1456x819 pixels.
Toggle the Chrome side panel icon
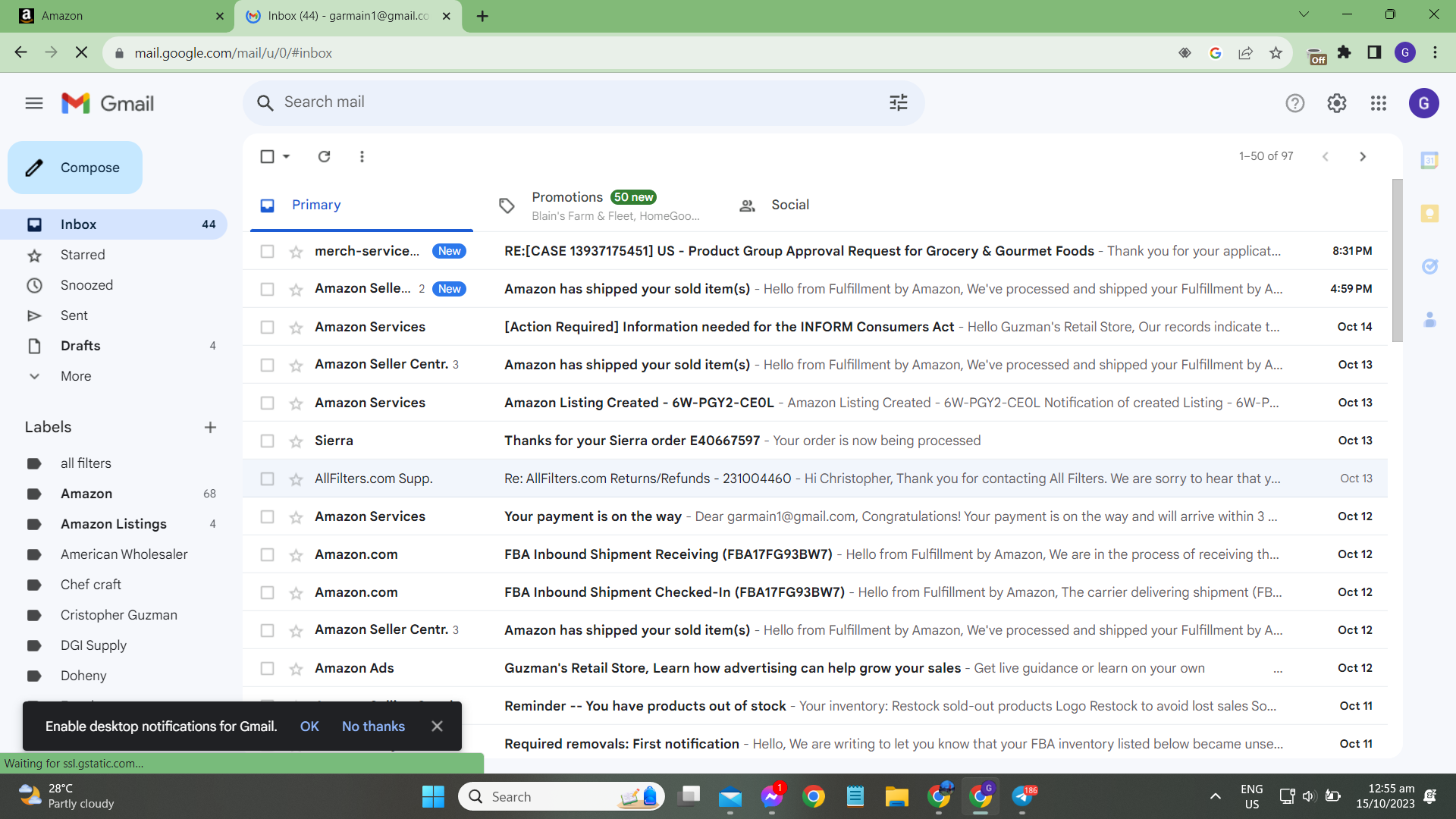point(1374,52)
